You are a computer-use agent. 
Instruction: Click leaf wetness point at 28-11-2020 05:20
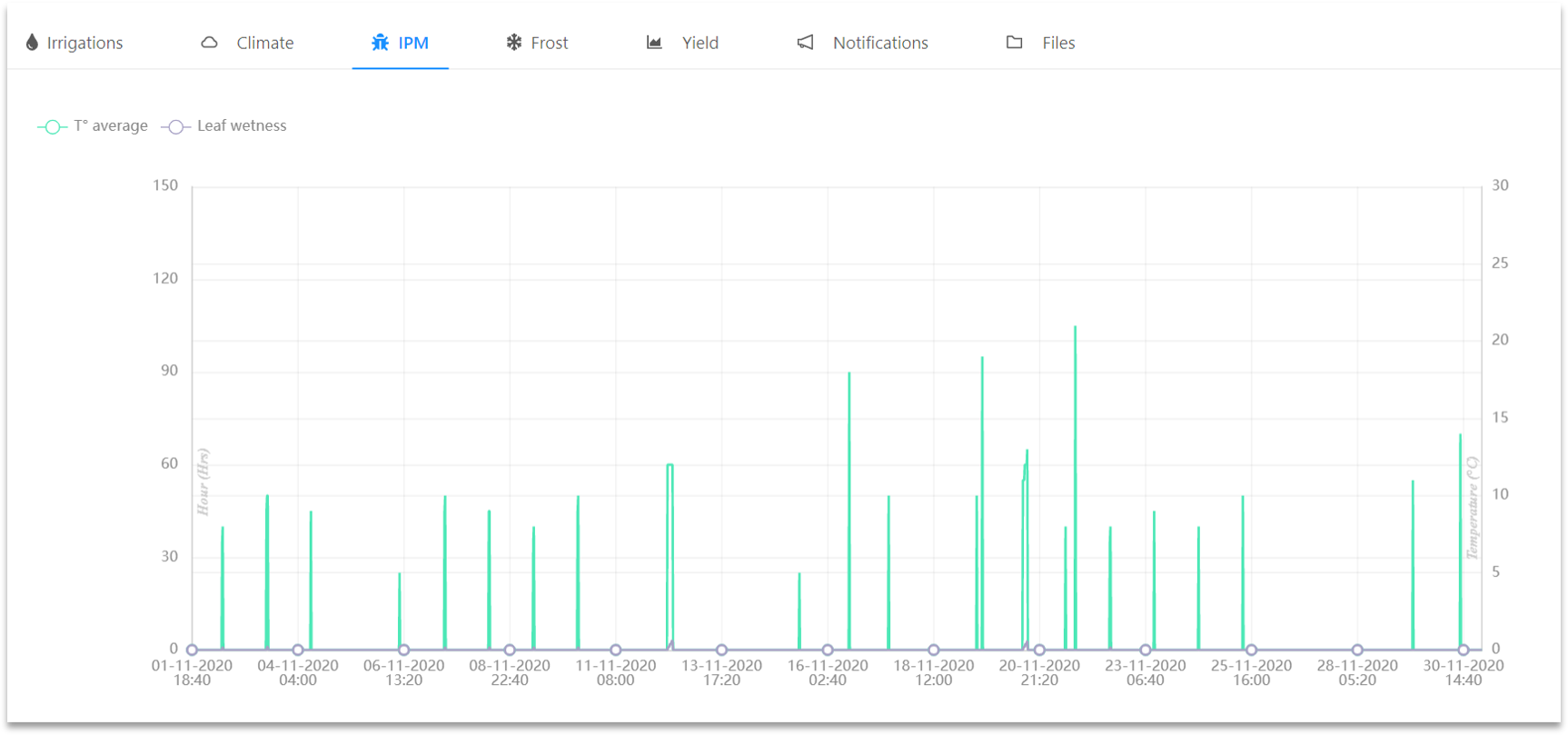coord(1357,650)
